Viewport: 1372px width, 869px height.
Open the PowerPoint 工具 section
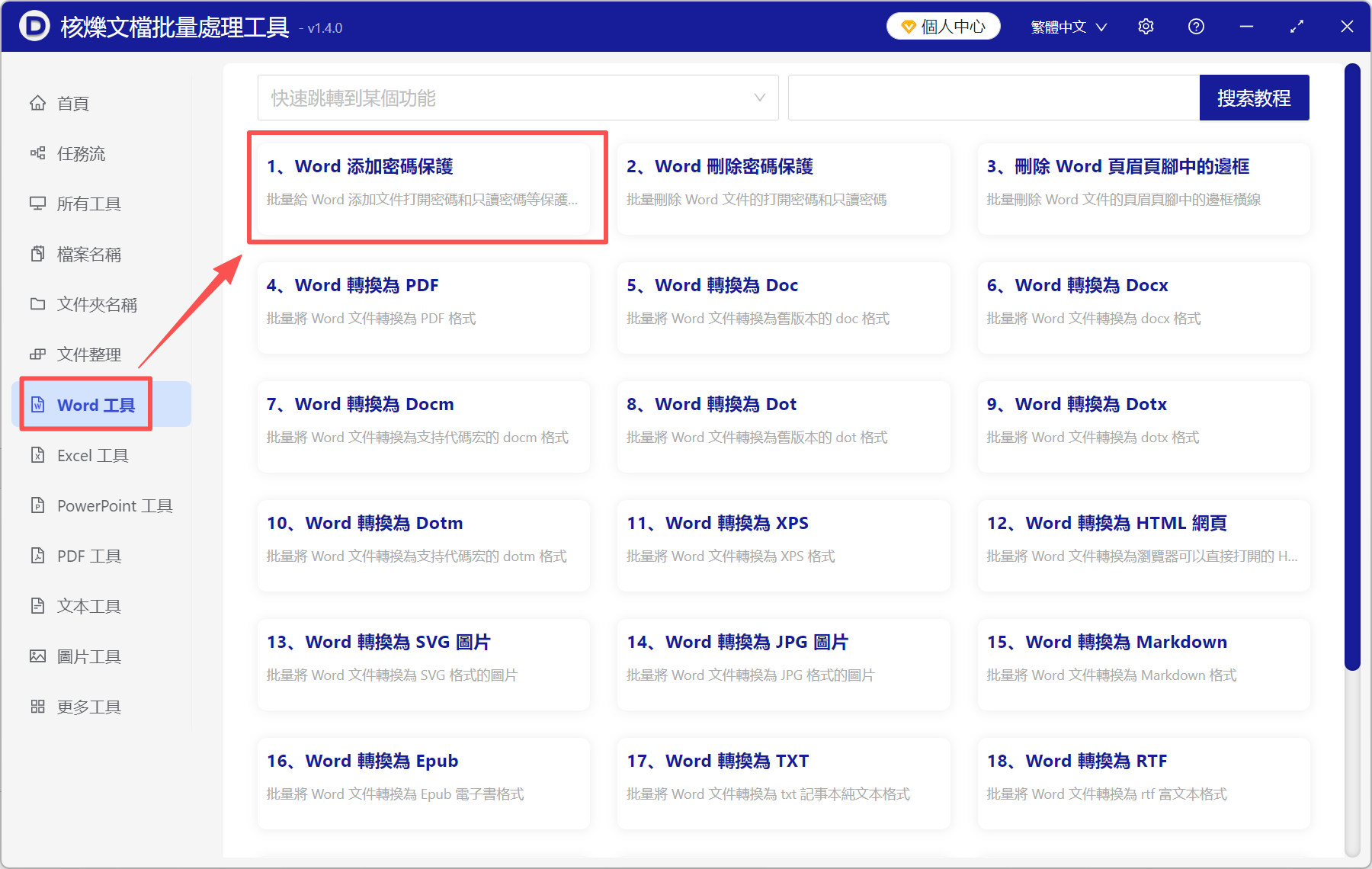113,505
